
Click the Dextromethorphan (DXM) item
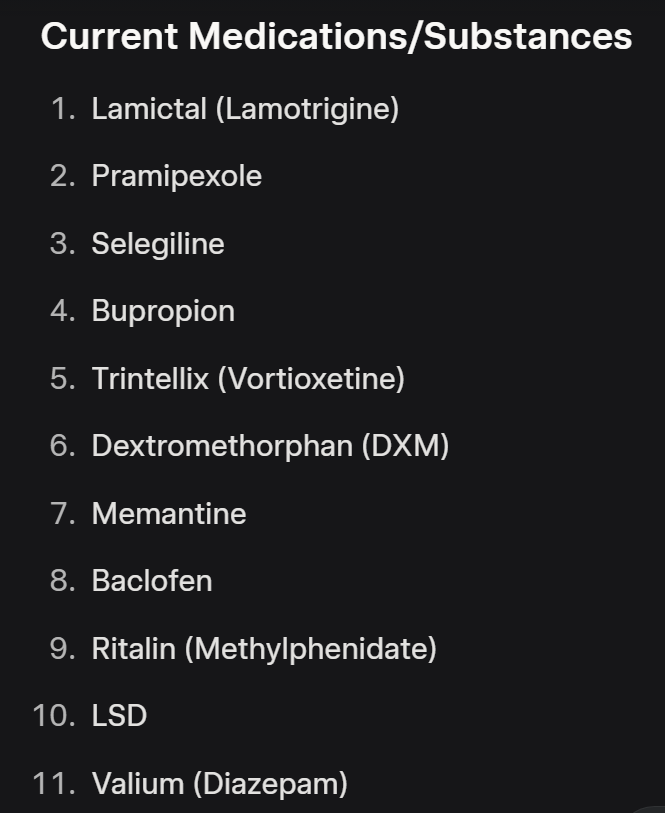point(270,446)
